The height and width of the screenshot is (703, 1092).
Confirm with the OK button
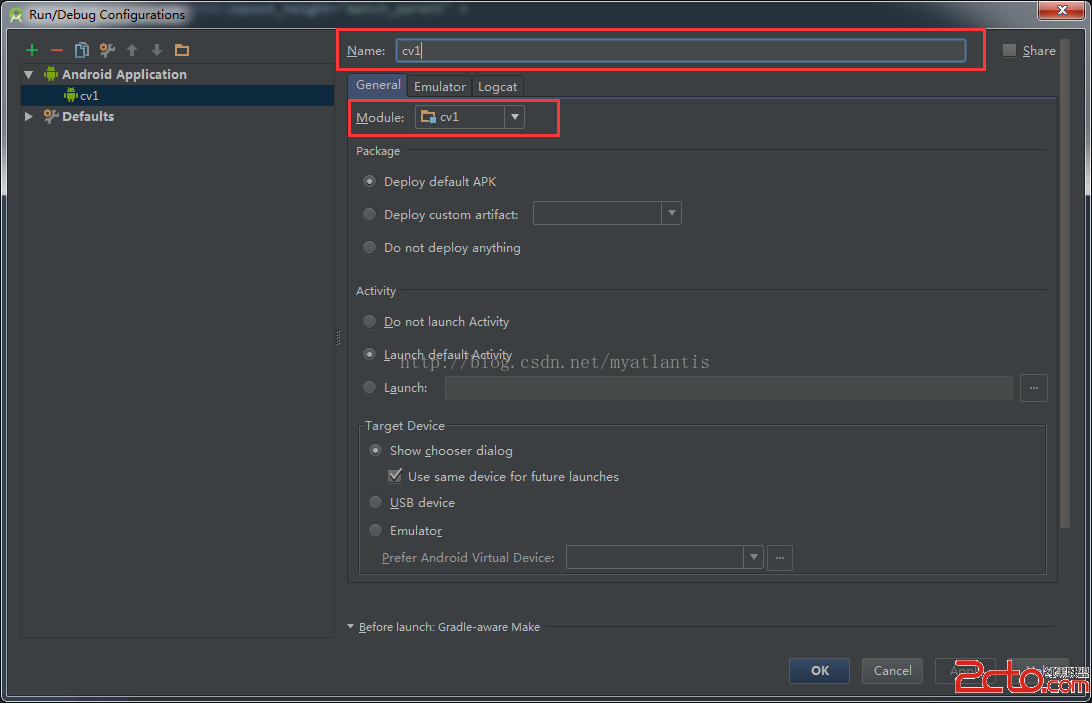coord(819,670)
